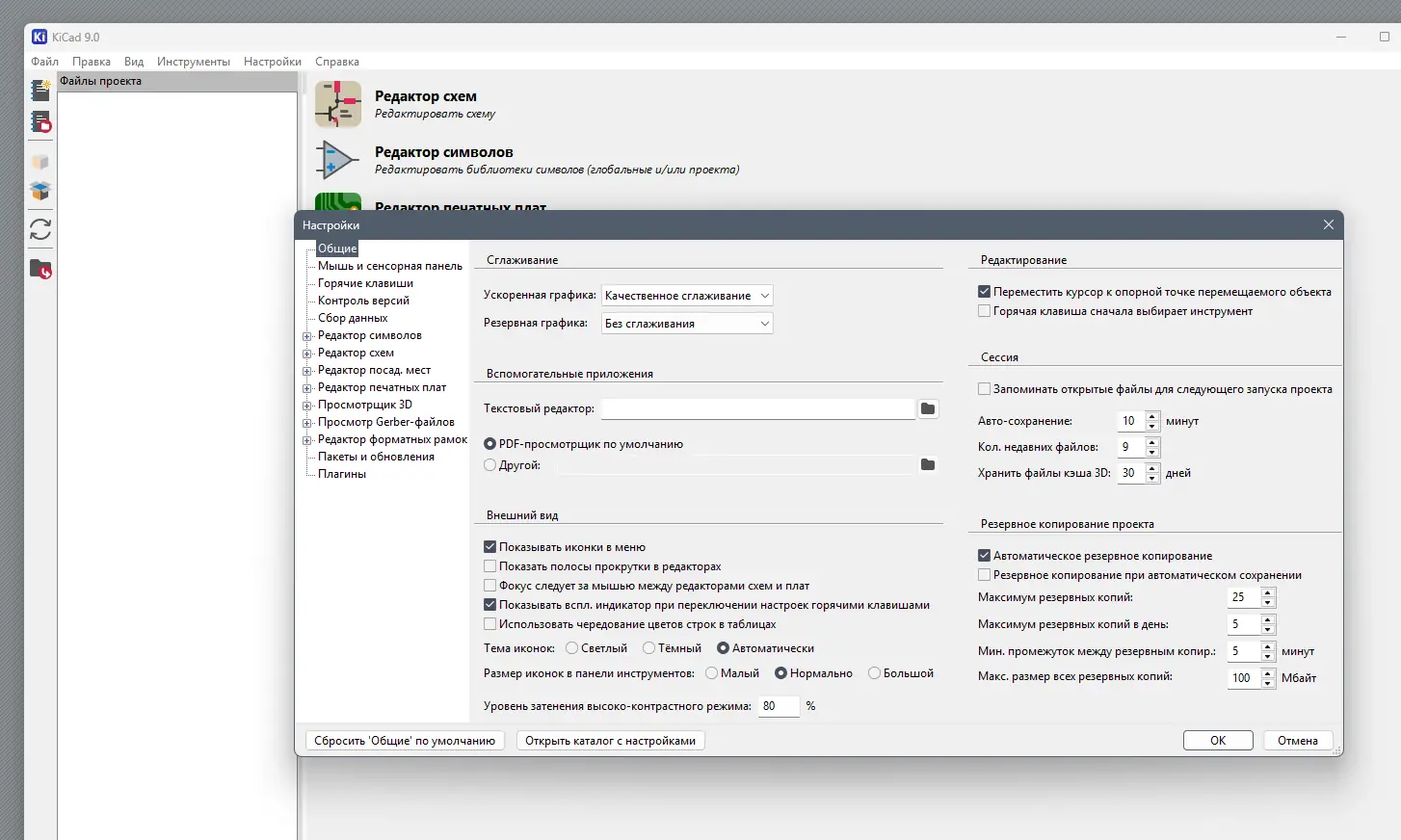Click the Отмена button
Screen dimensions: 1401x840
(x=1298, y=741)
